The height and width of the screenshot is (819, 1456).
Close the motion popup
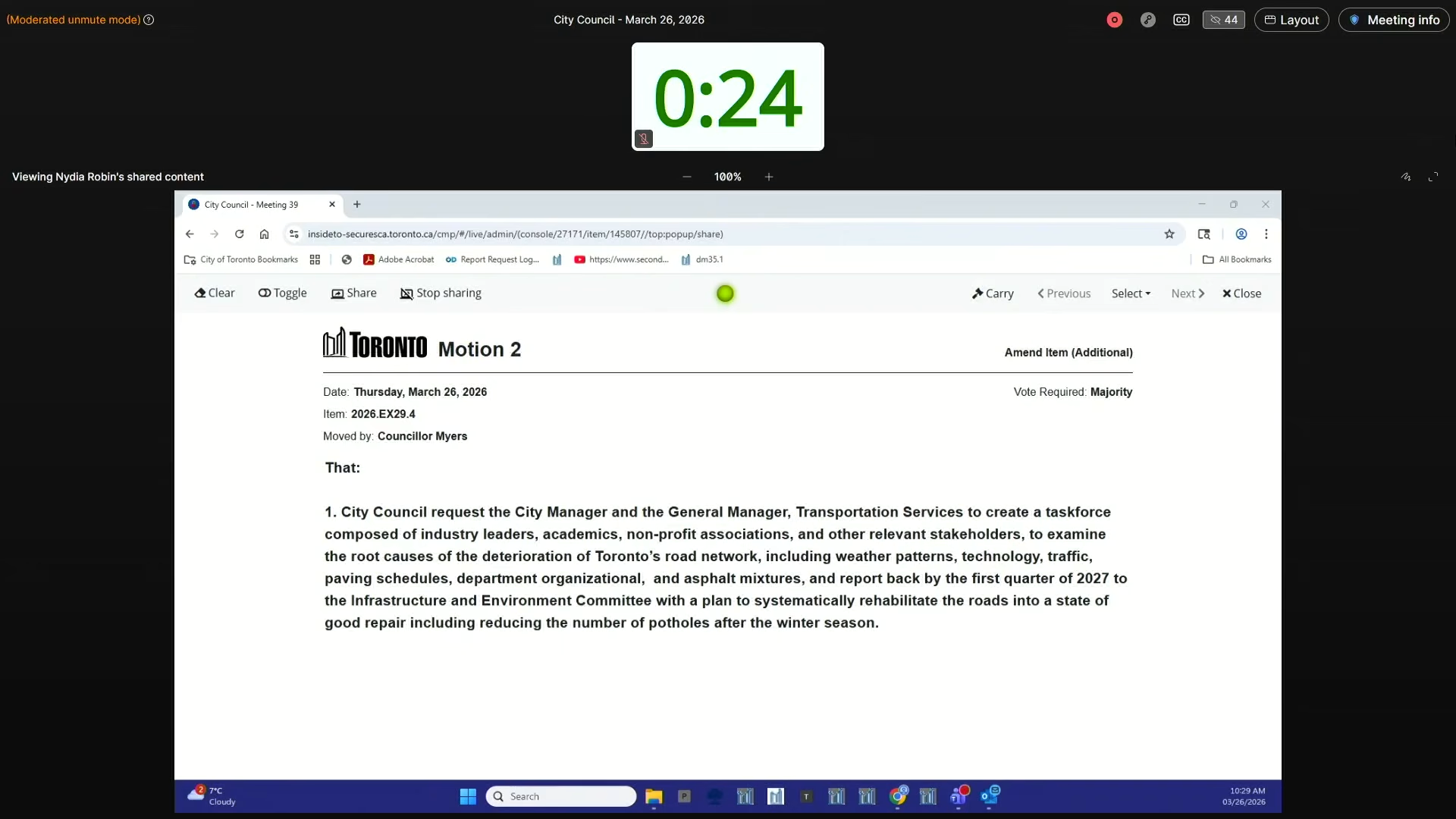[x=1241, y=293]
